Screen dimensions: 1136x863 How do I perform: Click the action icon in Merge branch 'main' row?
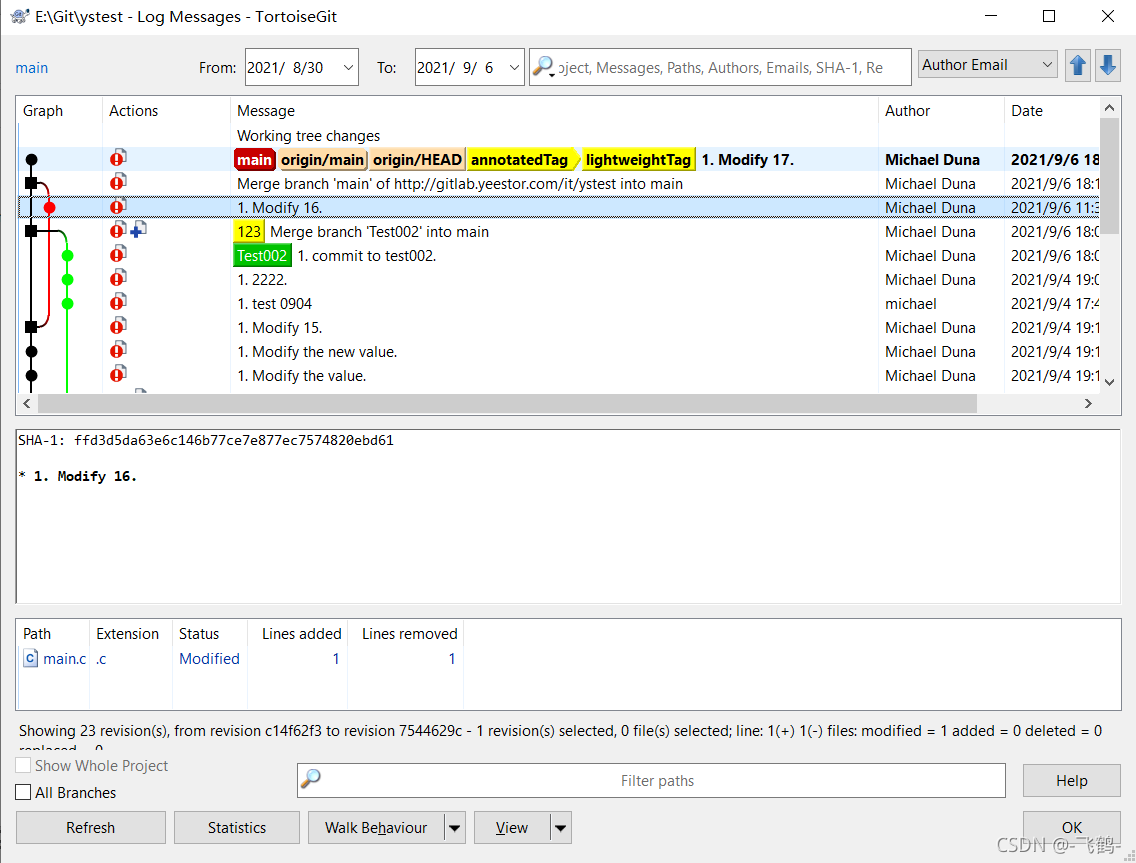tap(118, 182)
